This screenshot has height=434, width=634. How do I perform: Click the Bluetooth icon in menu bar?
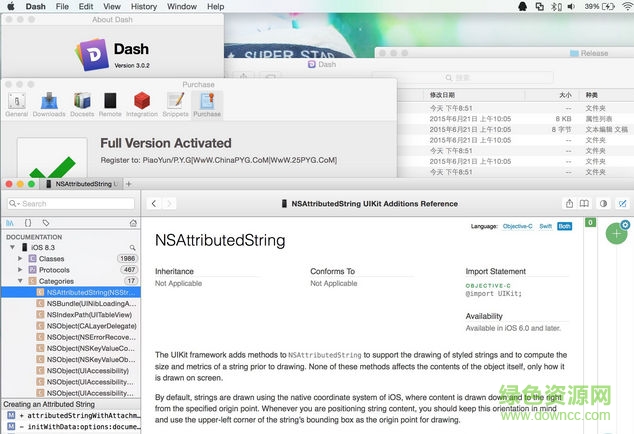coord(557,6)
